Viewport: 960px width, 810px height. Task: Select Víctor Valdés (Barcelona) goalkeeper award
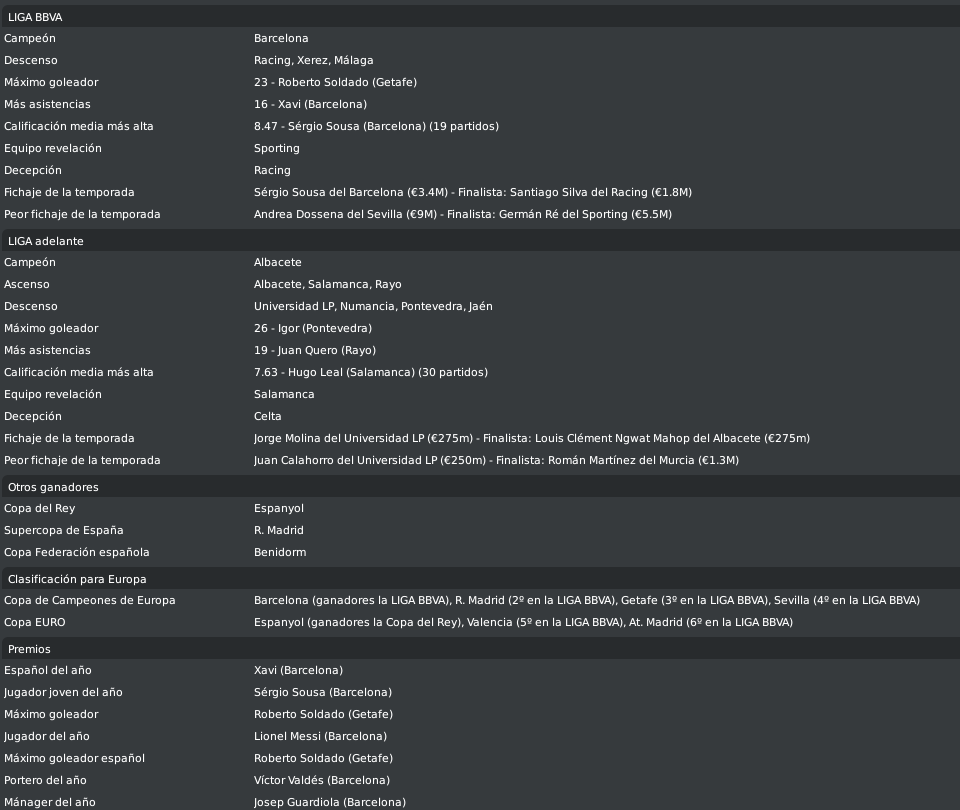pos(322,780)
